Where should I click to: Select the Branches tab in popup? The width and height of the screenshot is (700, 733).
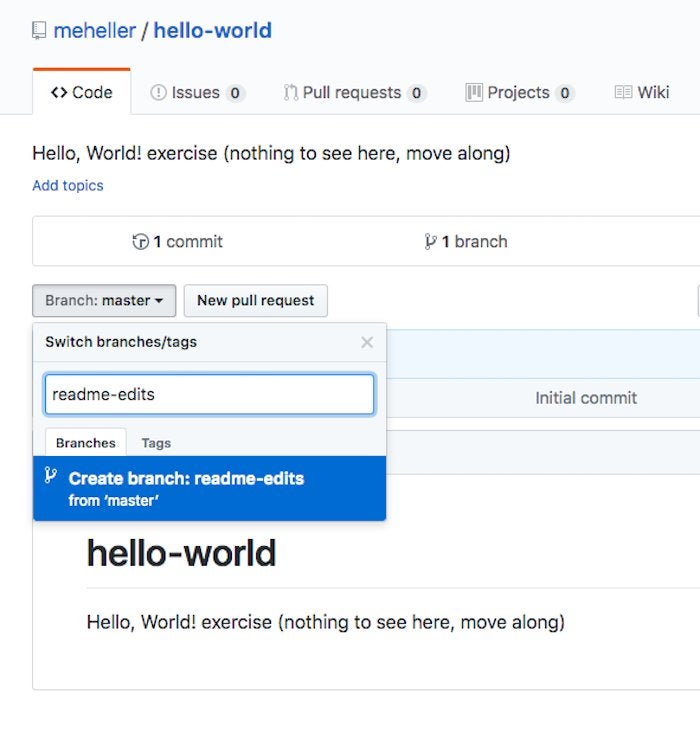pos(86,442)
